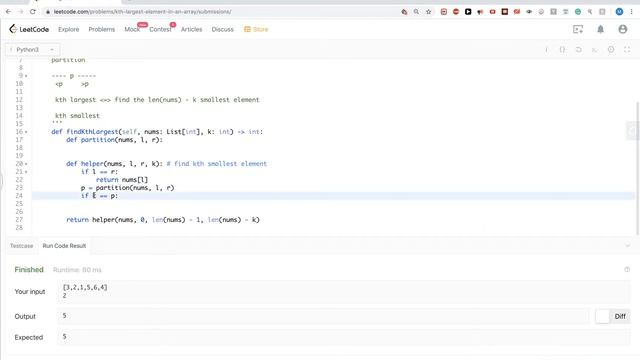The image size is (640, 360).
Task: Click the curly braces format code icon
Action: [562, 50]
